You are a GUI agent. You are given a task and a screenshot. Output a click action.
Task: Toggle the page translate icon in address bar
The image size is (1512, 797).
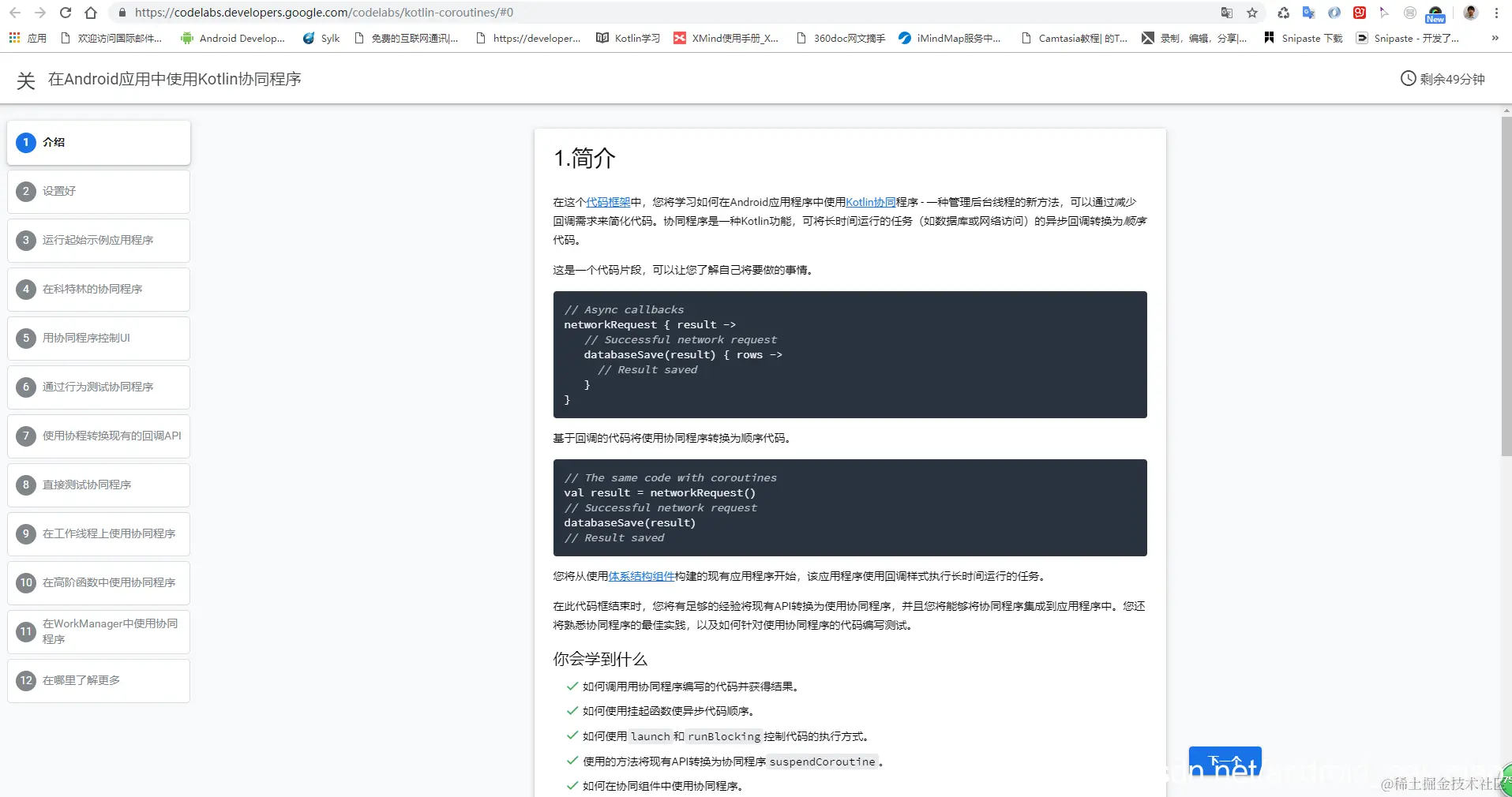(1225, 13)
